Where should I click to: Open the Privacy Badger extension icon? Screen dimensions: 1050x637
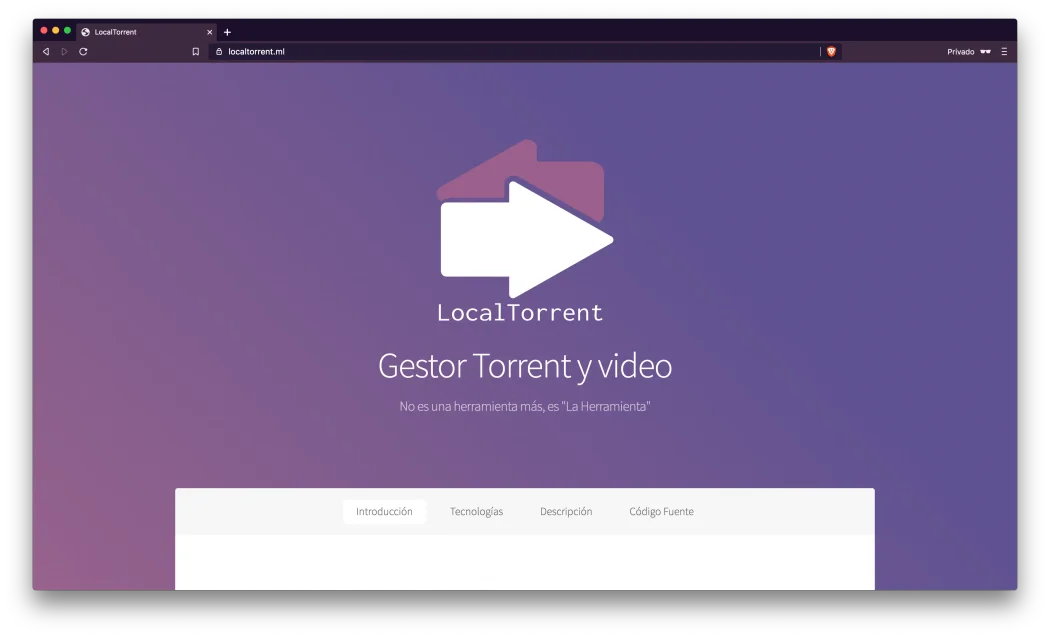(831, 51)
